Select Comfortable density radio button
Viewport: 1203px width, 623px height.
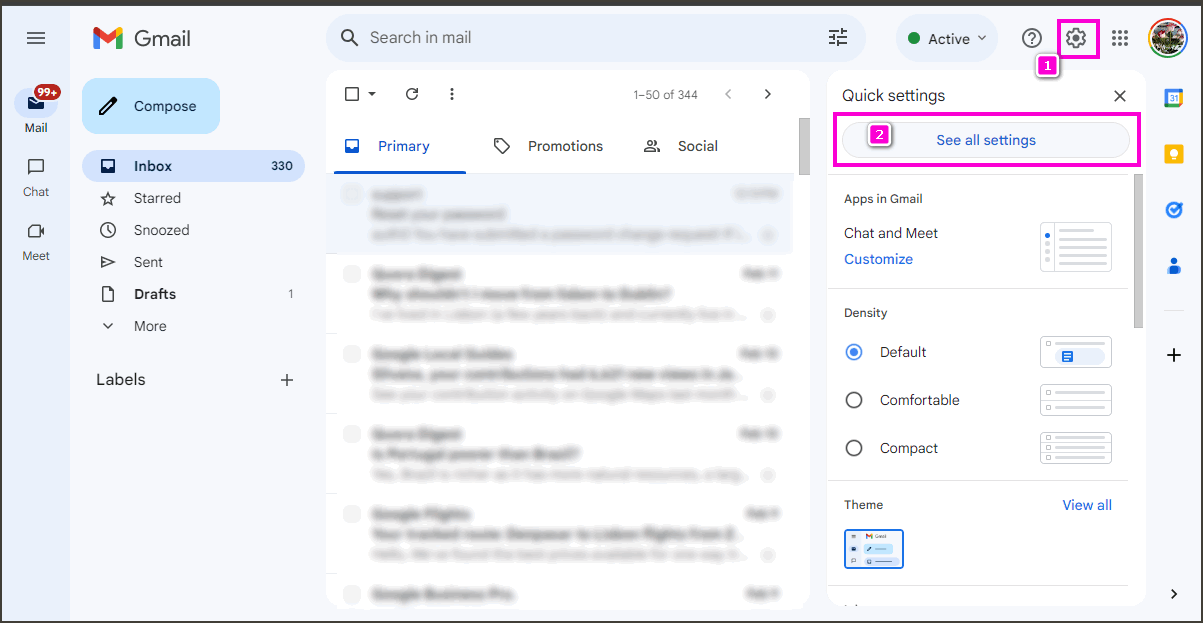point(854,400)
